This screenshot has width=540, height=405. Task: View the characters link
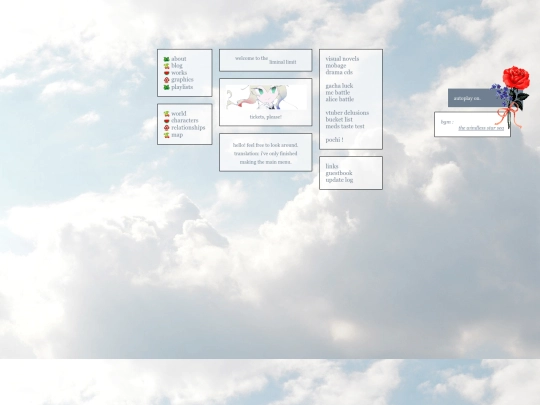(x=185, y=121)
